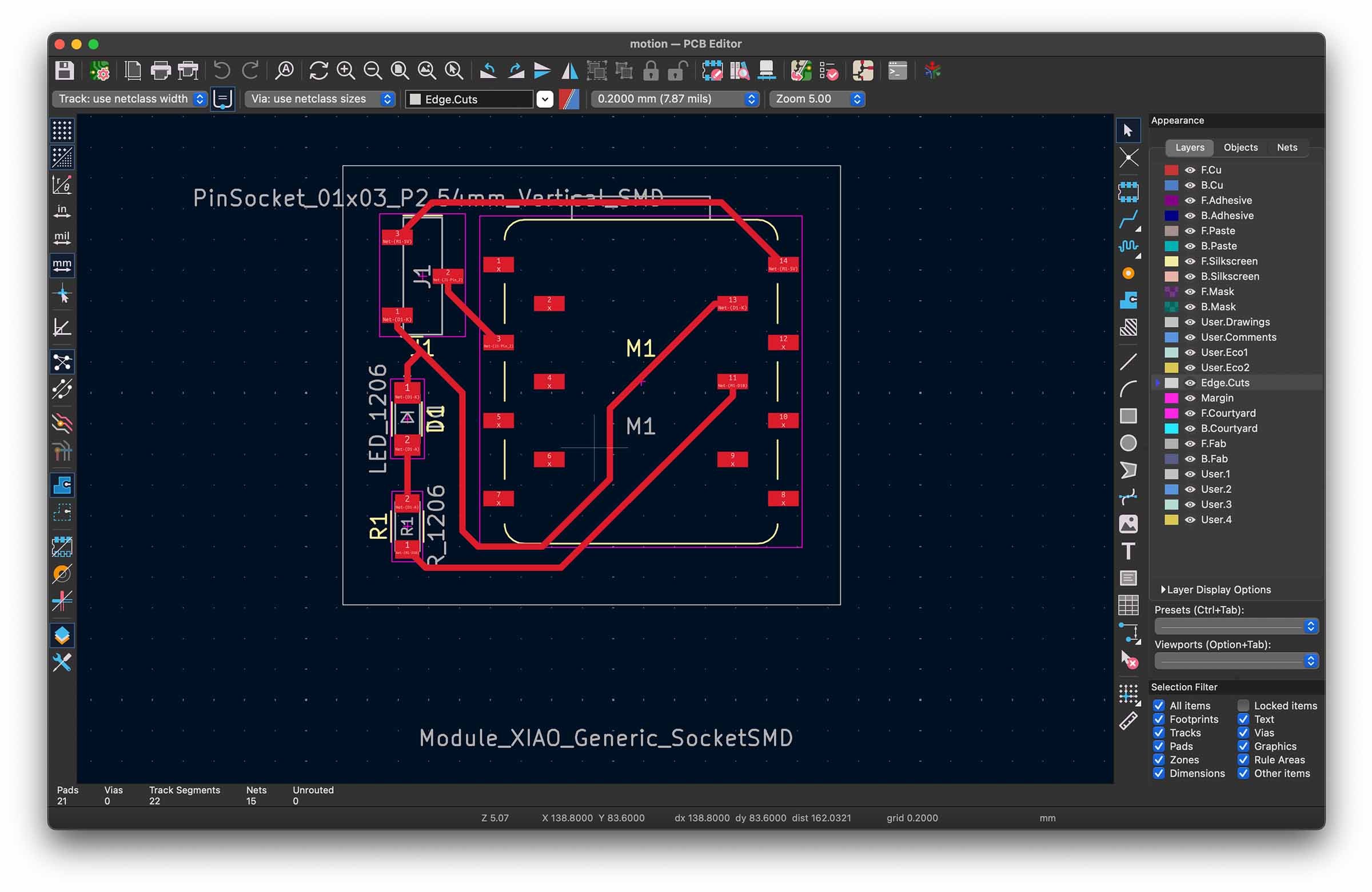This screenshot has height=892, width=1372.
Task: Click the Refresh view icon
Action: pyautogui.click(x=318, y=71)
